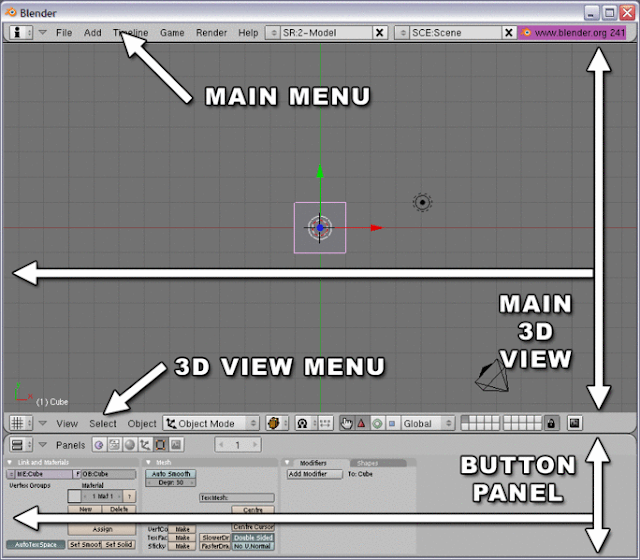
Task: Click the www.blender.org 241 link
Action: point(573,33)
